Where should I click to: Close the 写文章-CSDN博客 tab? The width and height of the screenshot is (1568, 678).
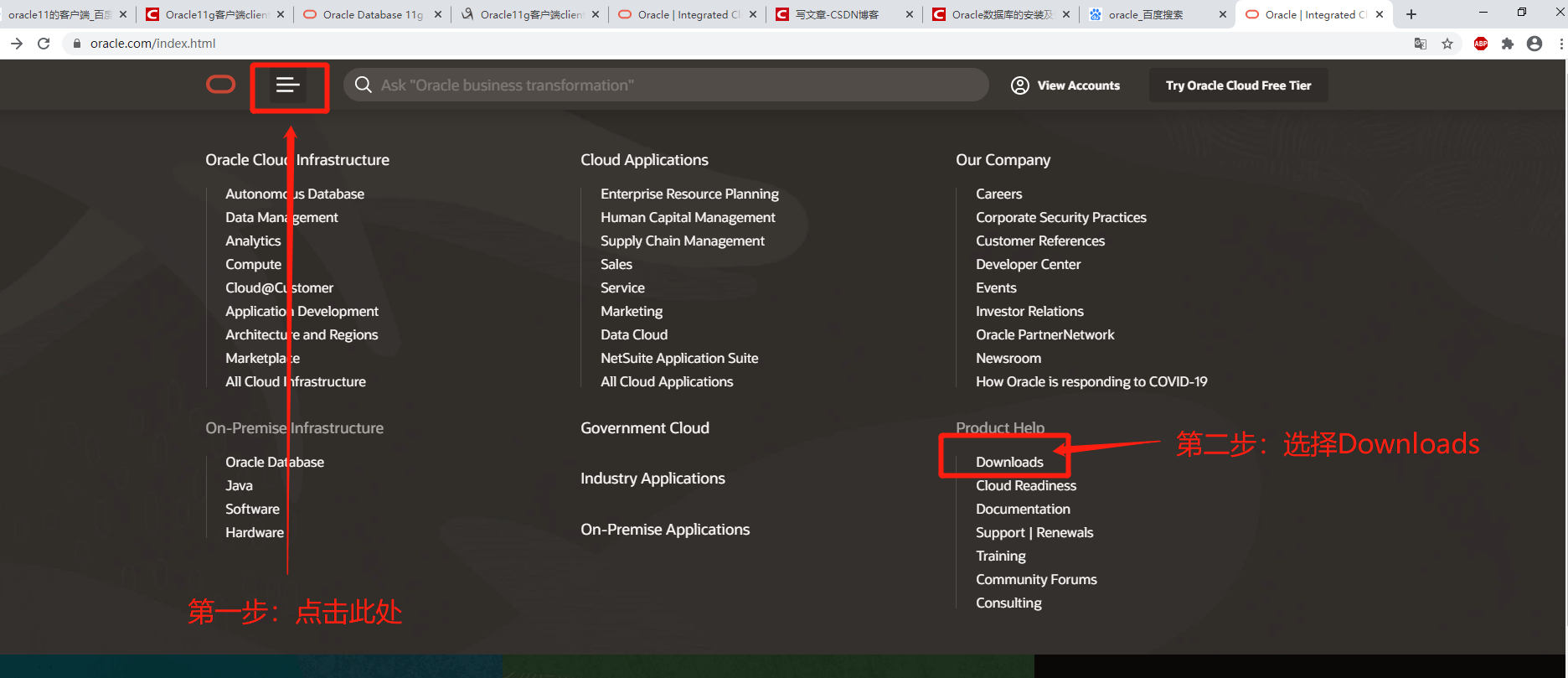(910, 14)
